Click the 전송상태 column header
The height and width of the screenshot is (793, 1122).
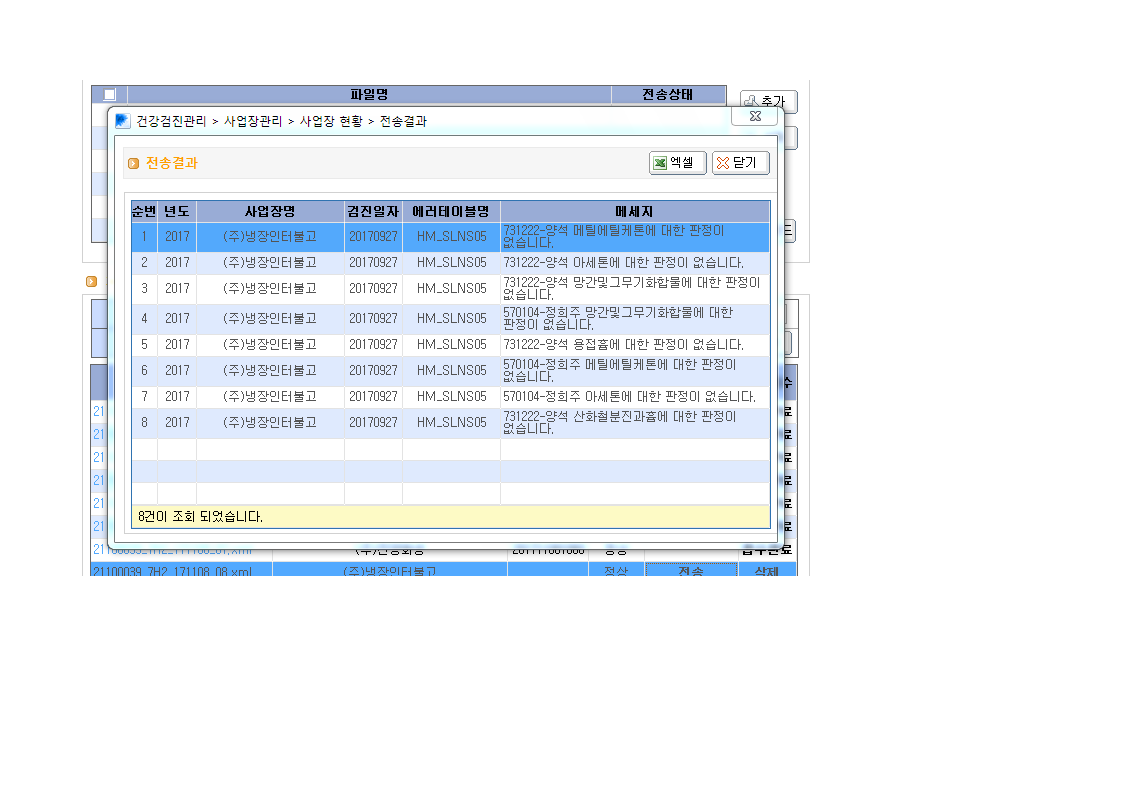point(668,94)
